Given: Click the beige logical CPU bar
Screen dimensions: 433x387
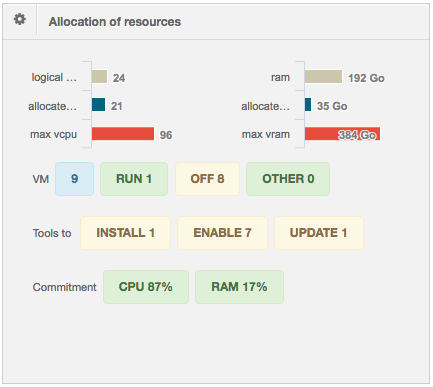Looking at the screenshot, I should point(99,76).
